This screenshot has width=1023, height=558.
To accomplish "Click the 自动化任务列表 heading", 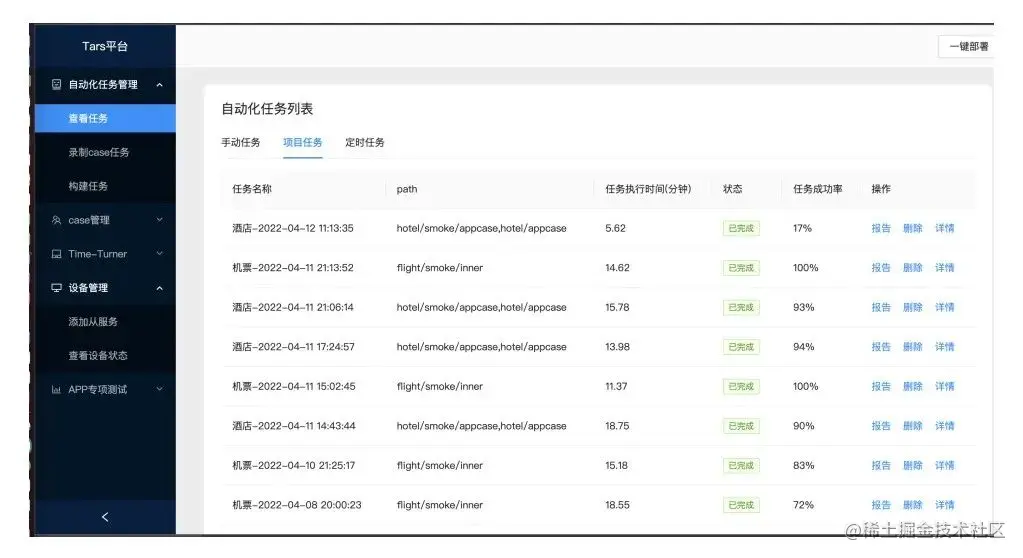I will coord(267,109).
